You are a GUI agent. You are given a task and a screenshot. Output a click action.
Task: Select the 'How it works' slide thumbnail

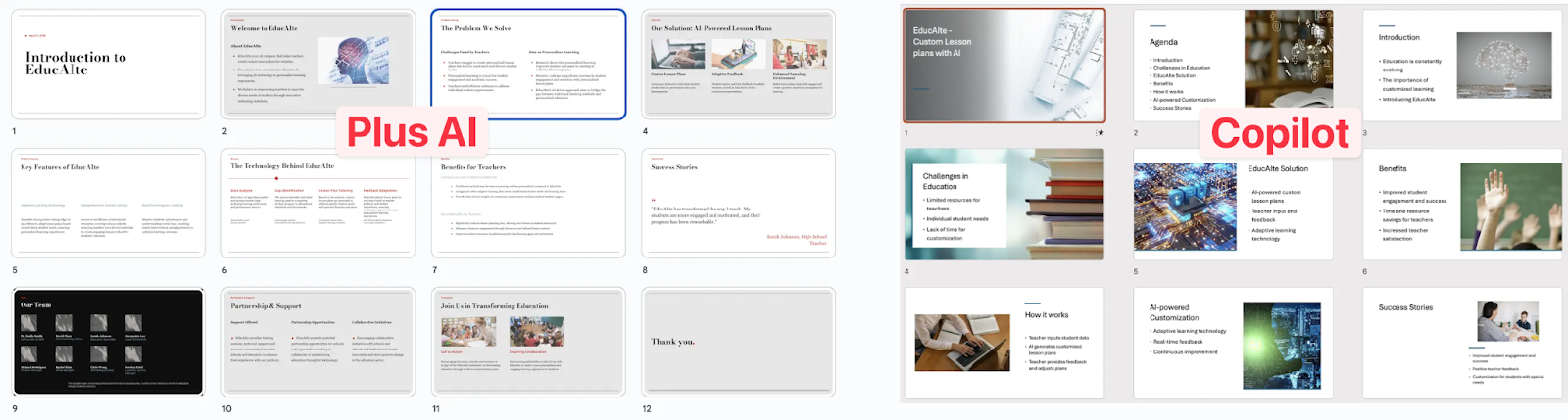pyautogui.click(x=1004, y=343)
